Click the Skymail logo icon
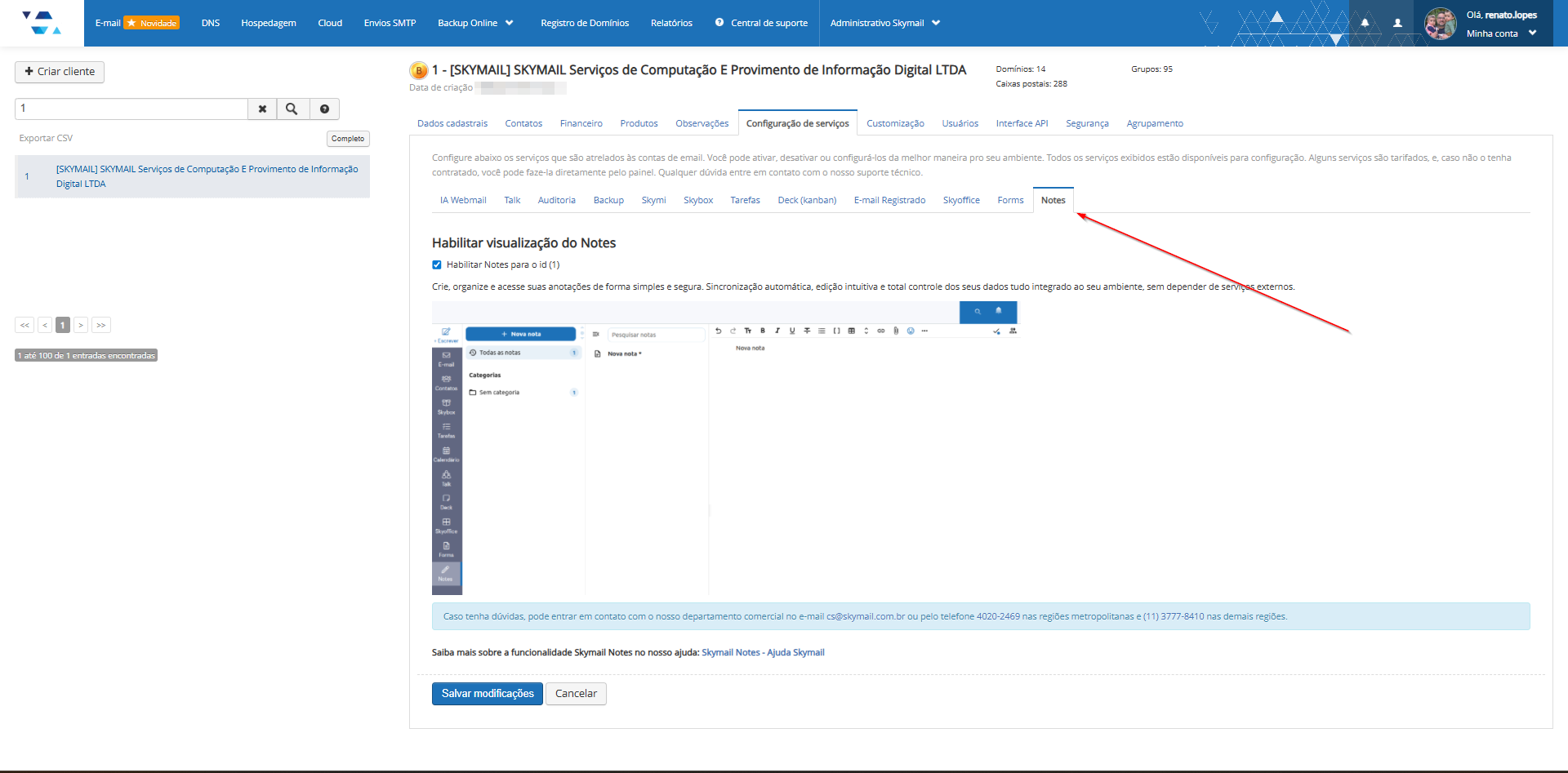The height and width of the screenshot is (773, 1568). click(42, 23)
